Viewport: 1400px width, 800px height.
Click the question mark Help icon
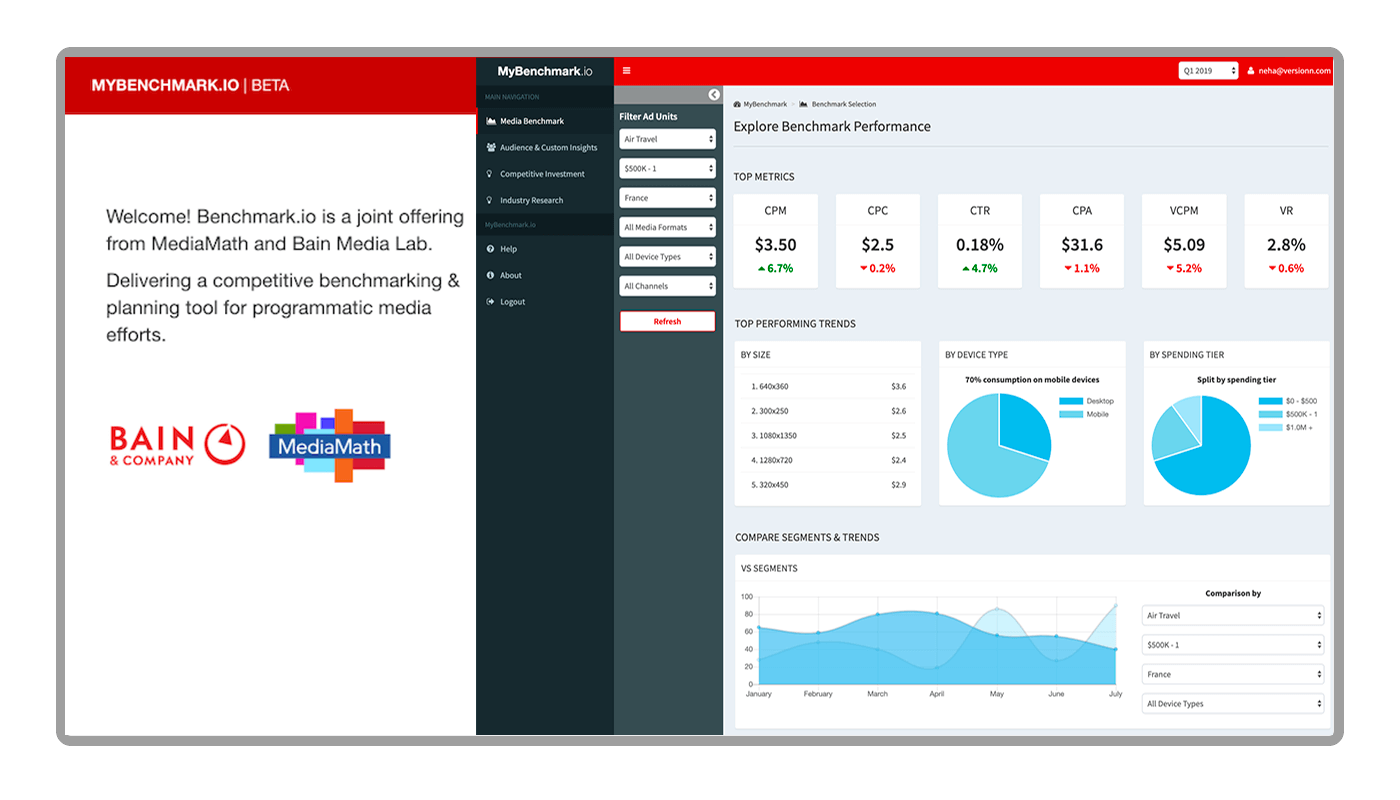tap(490, 249)
